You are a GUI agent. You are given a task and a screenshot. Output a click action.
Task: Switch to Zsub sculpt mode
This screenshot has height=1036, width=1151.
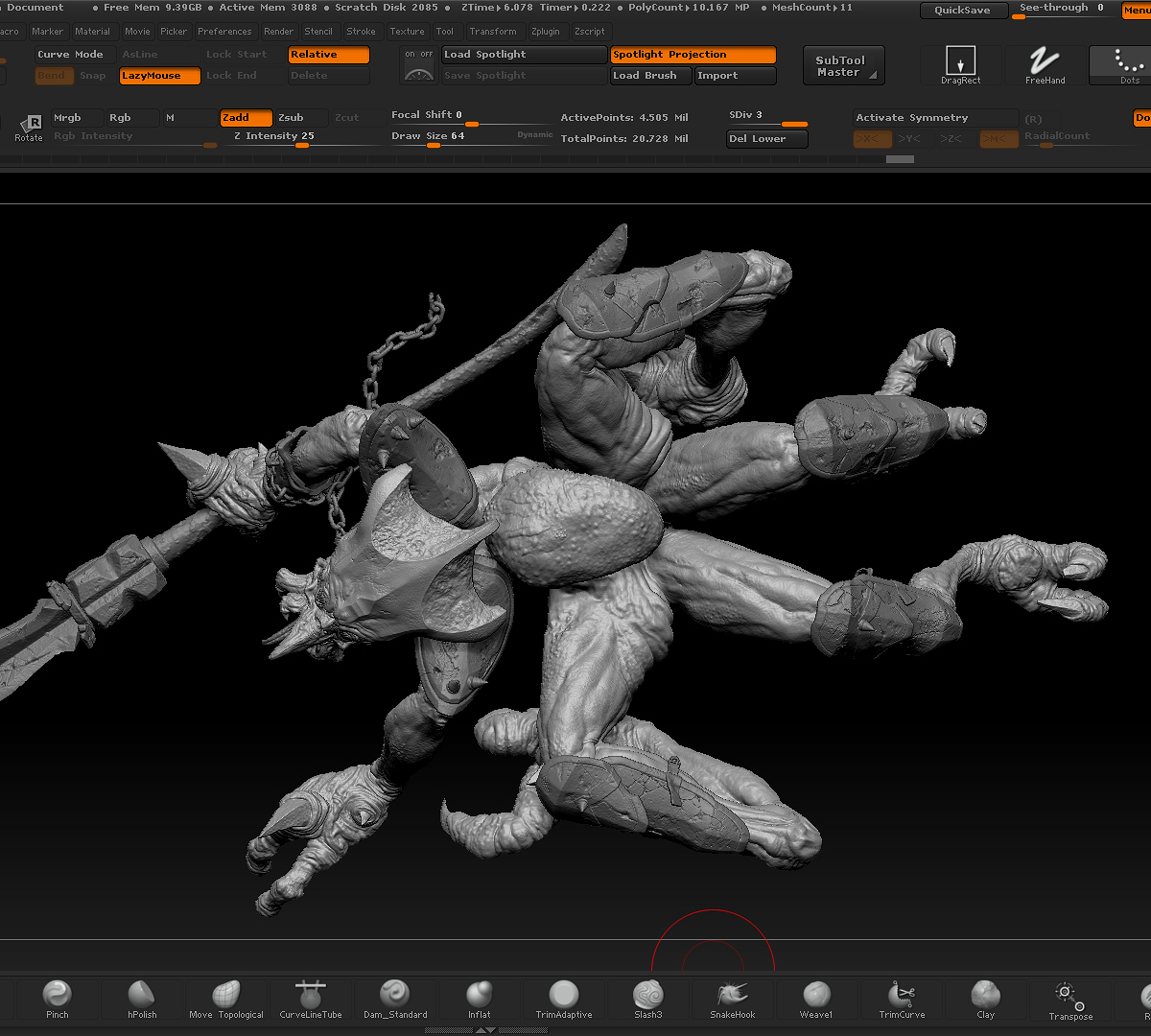[302, 118]
